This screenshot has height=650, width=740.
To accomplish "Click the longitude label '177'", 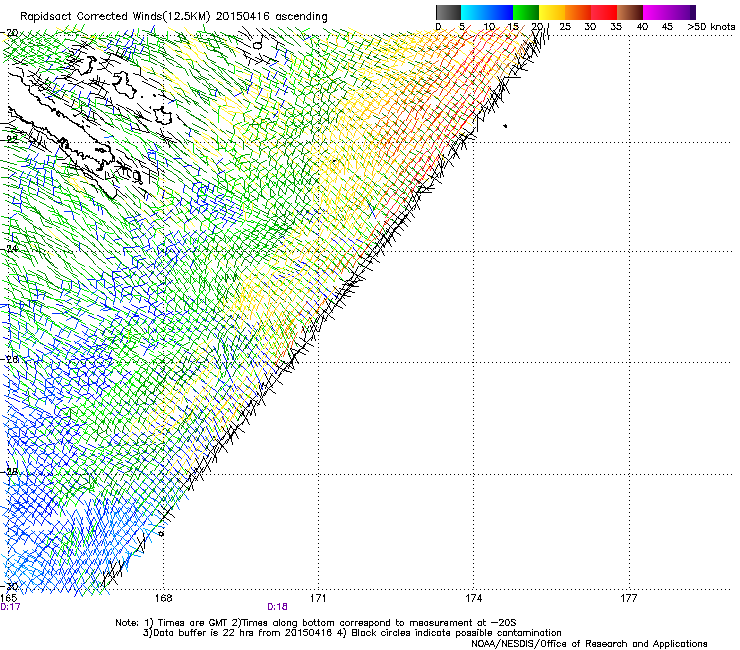I will pos(629,598).
